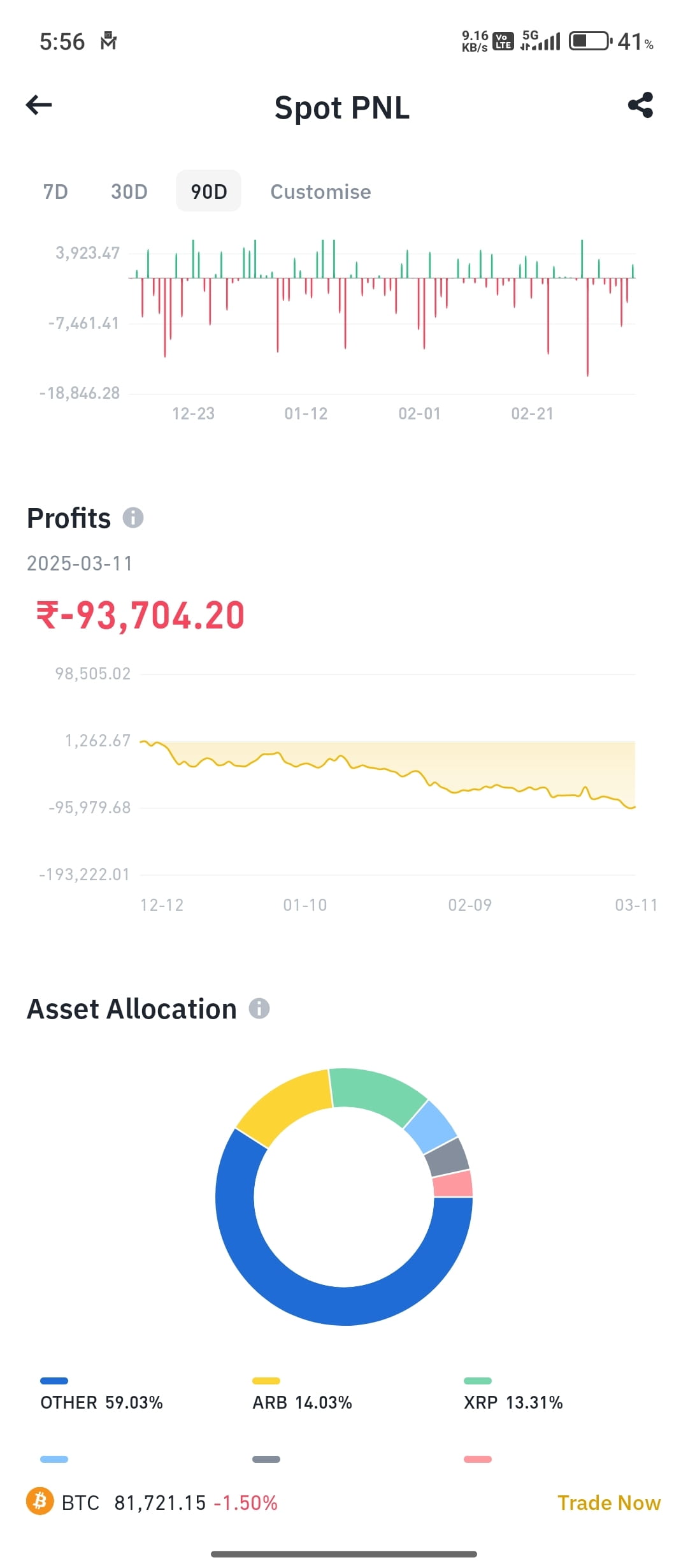Image resolution: width=688 pixels, height=1568 pixels.
Task: Select the 7D time range
Action: point(55,191)
